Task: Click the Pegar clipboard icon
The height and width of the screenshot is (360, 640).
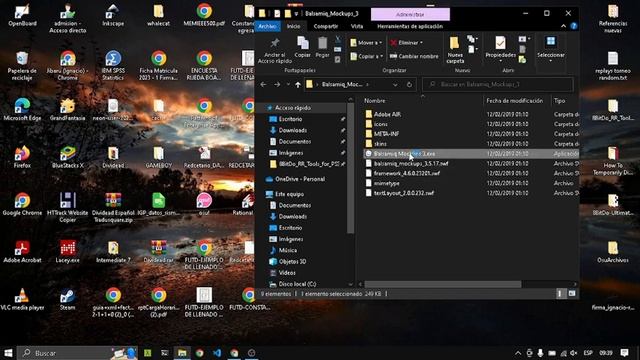Action: 322,42
